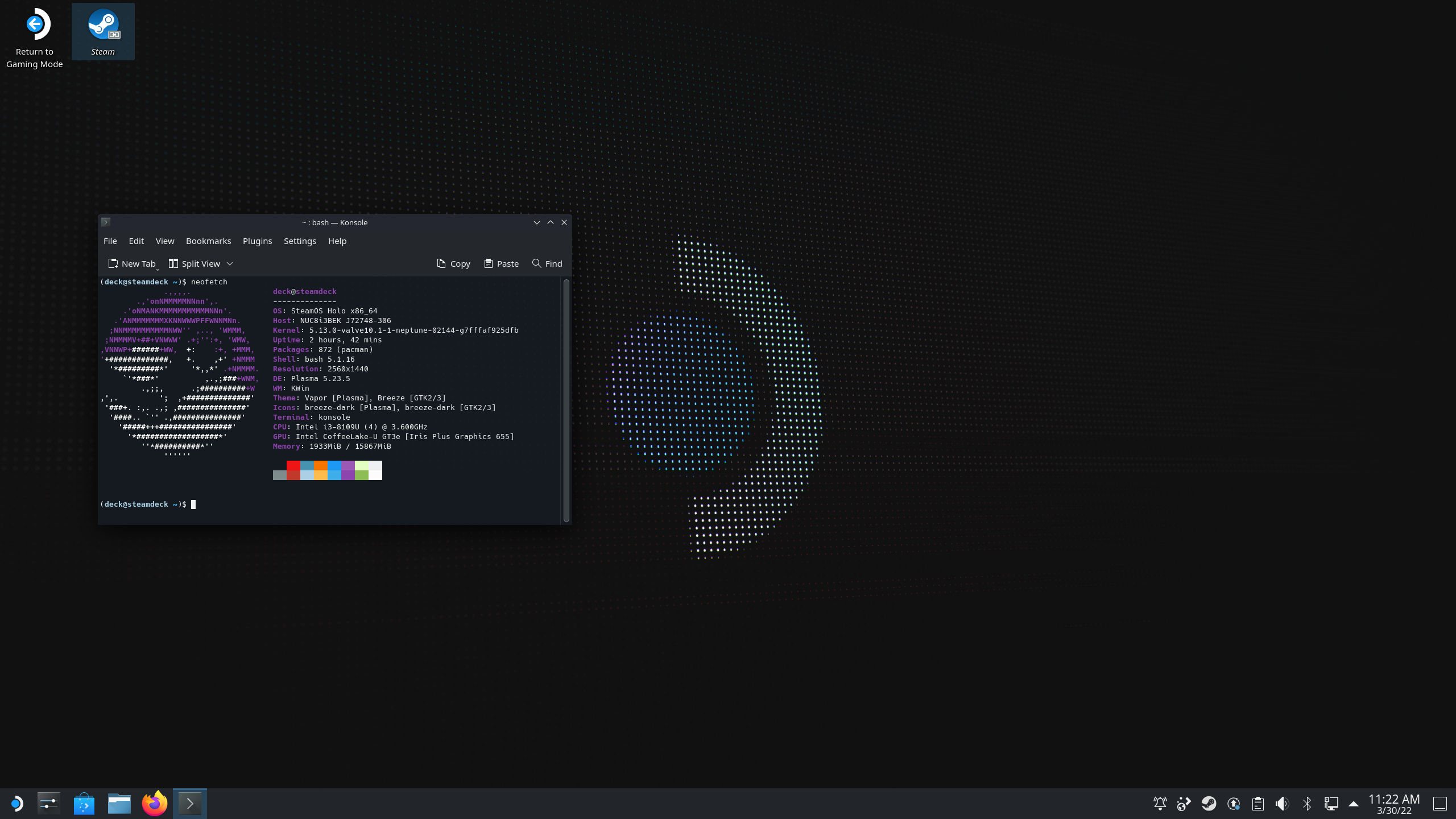Maximize the Konsole window

(x=551, y=222)
